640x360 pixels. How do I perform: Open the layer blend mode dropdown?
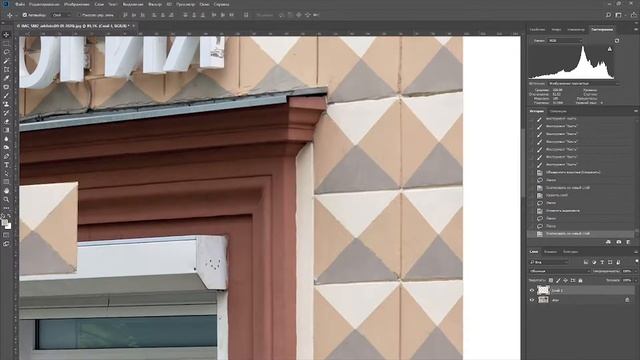560,271
